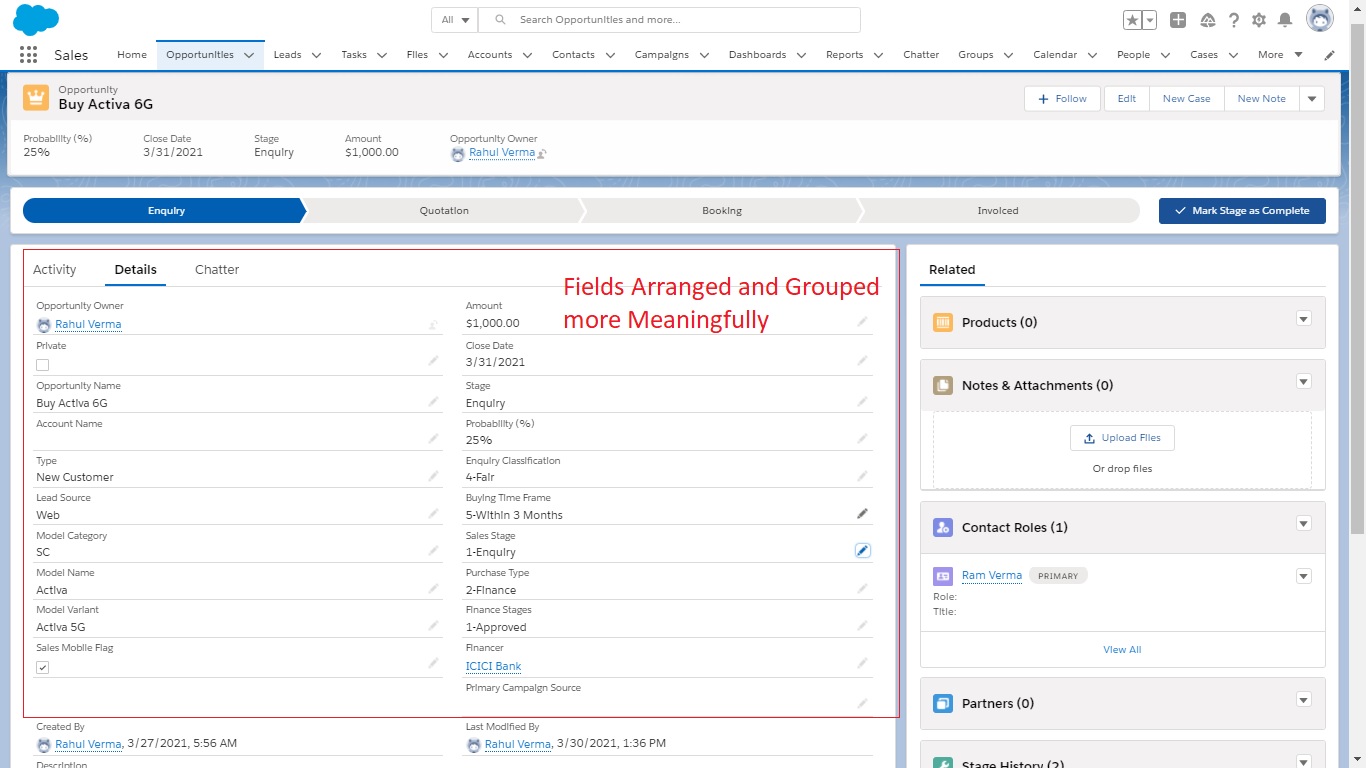Click the Products related list icon

pos(942,322)
